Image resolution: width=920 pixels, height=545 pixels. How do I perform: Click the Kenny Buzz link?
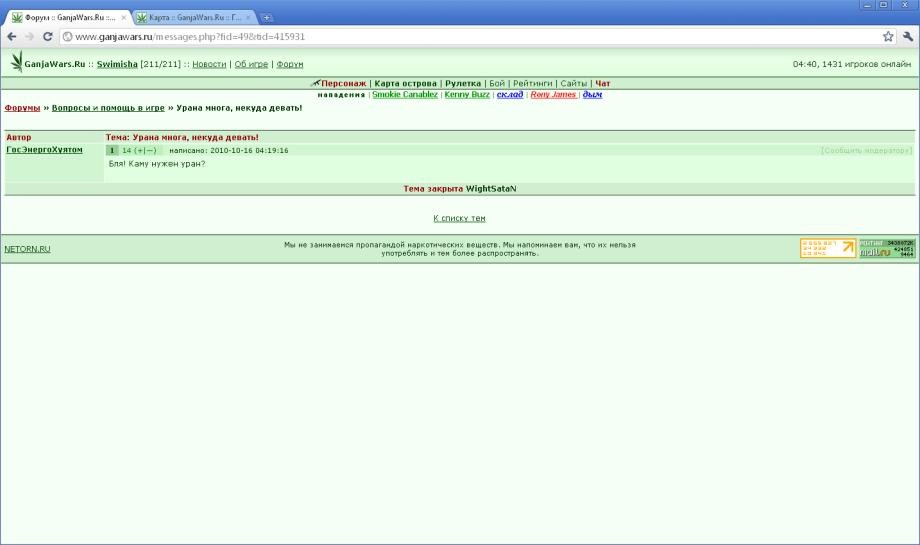pyautogui.click(x=467, y=94)
